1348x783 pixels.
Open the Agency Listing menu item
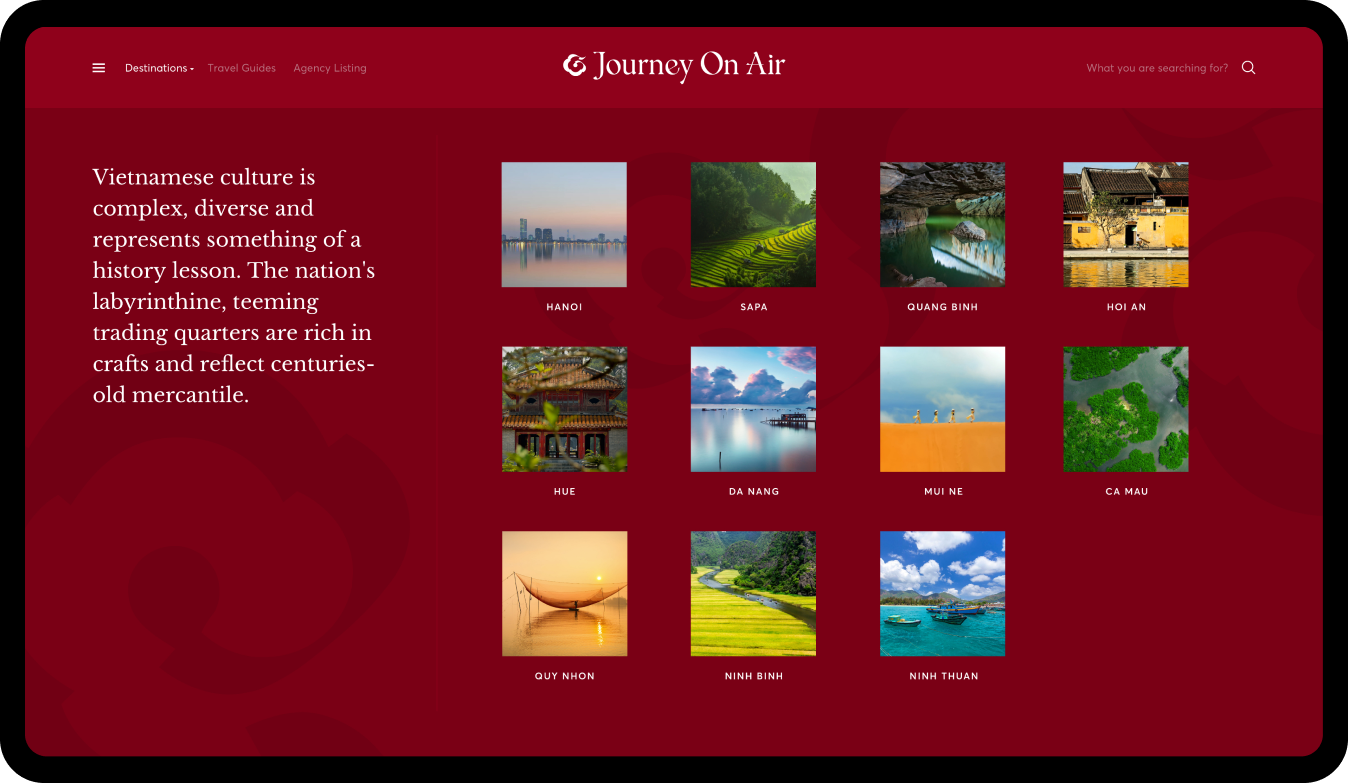tap(330, 68)
